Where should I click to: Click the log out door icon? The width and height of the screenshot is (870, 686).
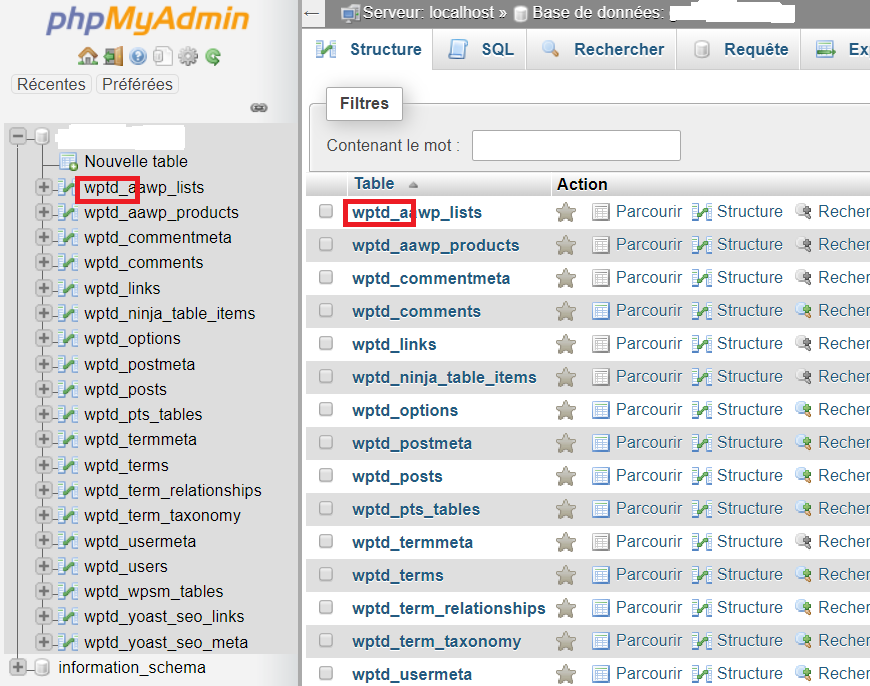tap(113, 56)
